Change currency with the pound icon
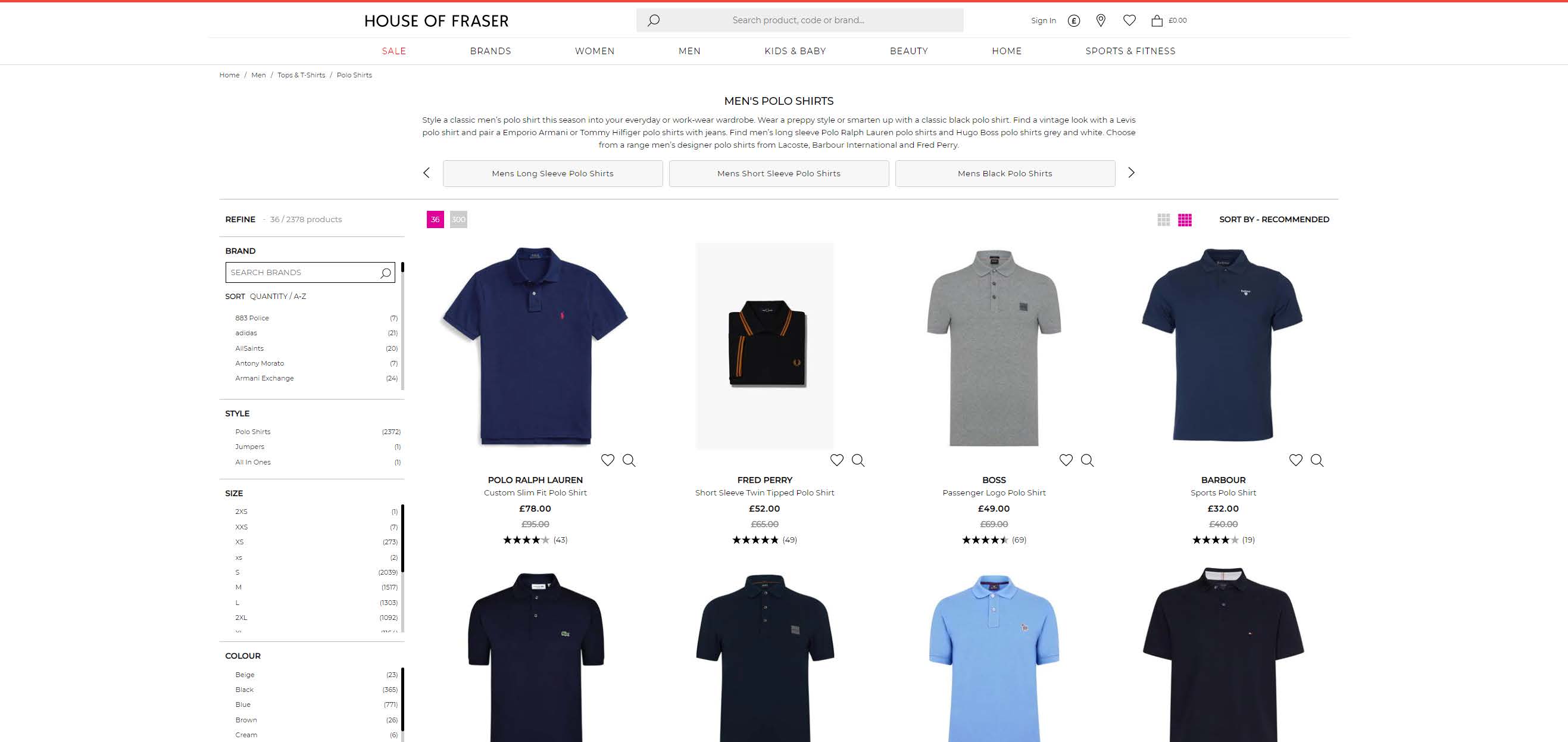 tap(1074, 21)
